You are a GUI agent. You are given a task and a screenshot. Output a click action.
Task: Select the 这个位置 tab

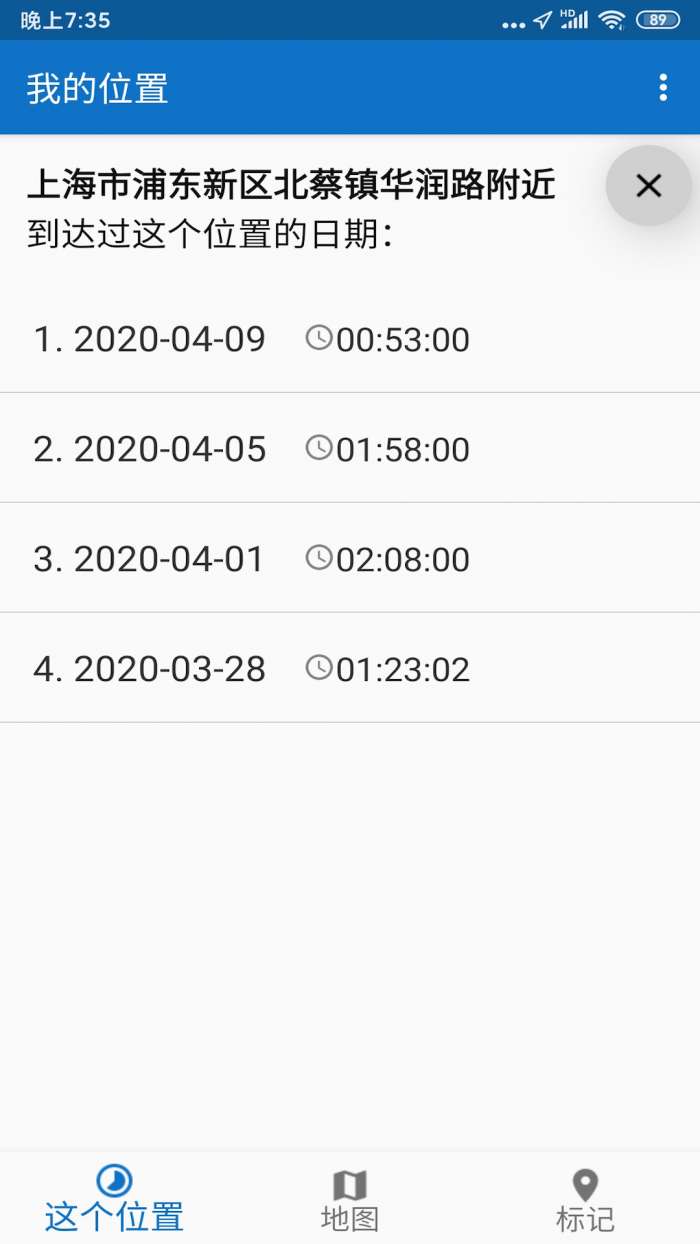114,1200
